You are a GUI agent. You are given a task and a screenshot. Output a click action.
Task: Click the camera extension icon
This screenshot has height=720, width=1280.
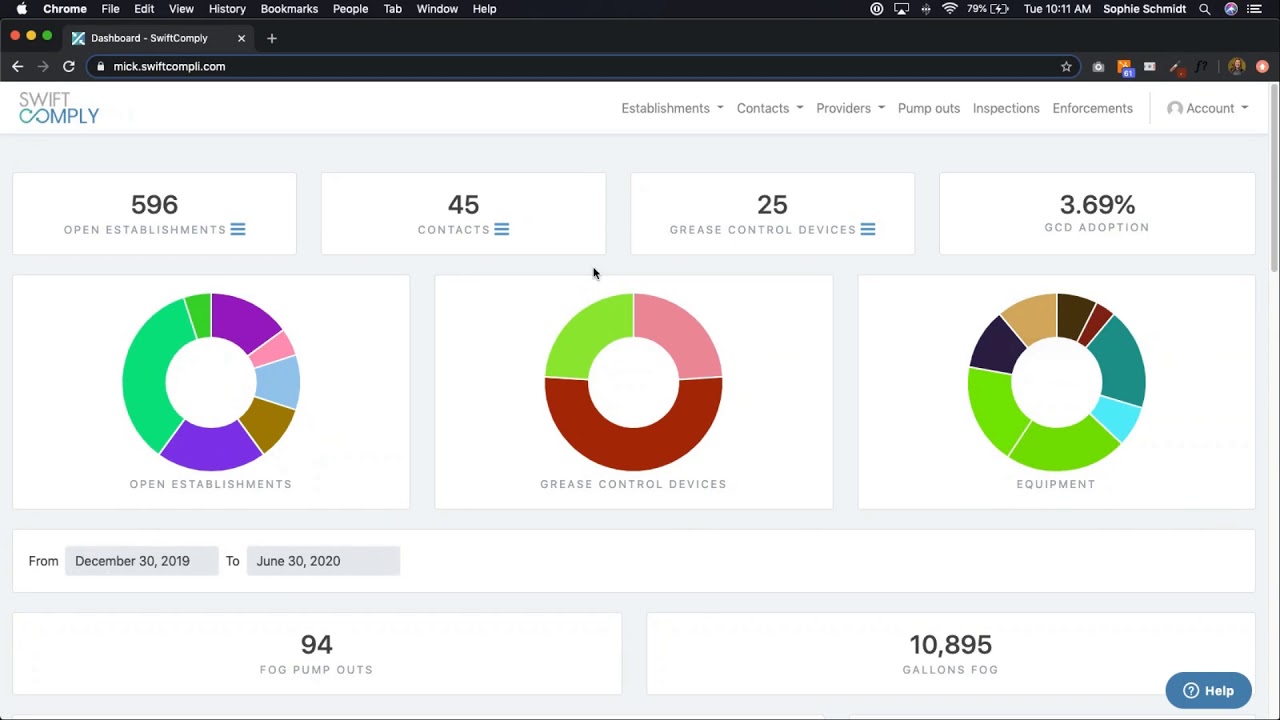pos(1098,66)
